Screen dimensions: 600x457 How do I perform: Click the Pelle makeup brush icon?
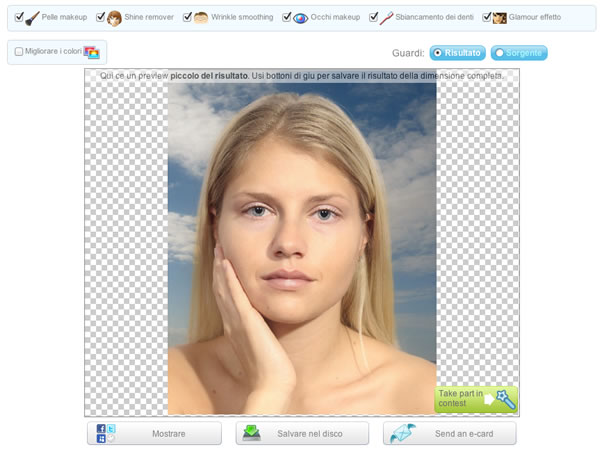pos(33,18)
